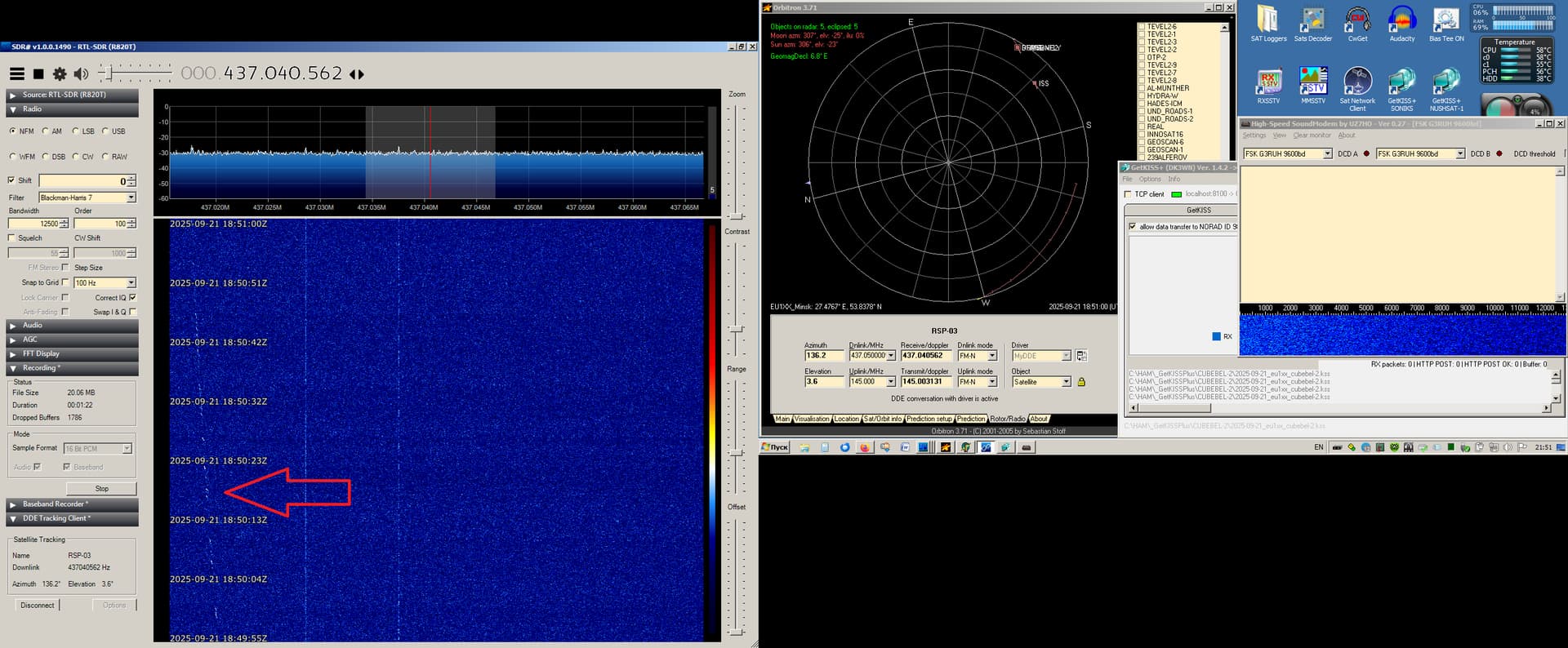1568x648 pixels.
Task: Mute audio with the speaker icon
Action: click(80, 74)
